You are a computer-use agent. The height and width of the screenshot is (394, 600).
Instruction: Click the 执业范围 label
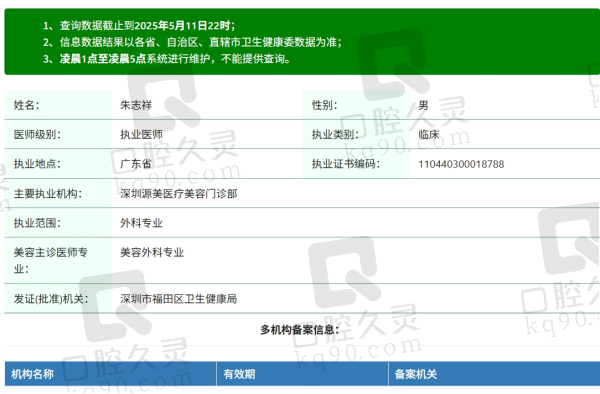(x=37, y=223)
